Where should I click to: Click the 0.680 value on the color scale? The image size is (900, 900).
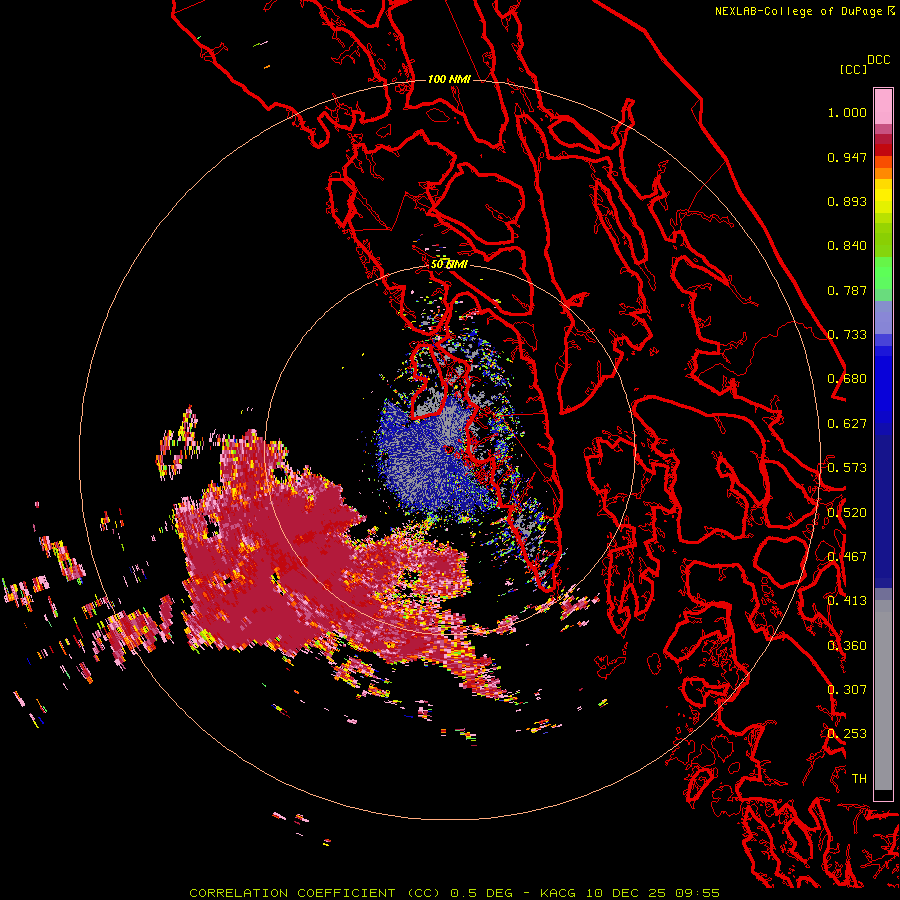(x=847, y=379)
